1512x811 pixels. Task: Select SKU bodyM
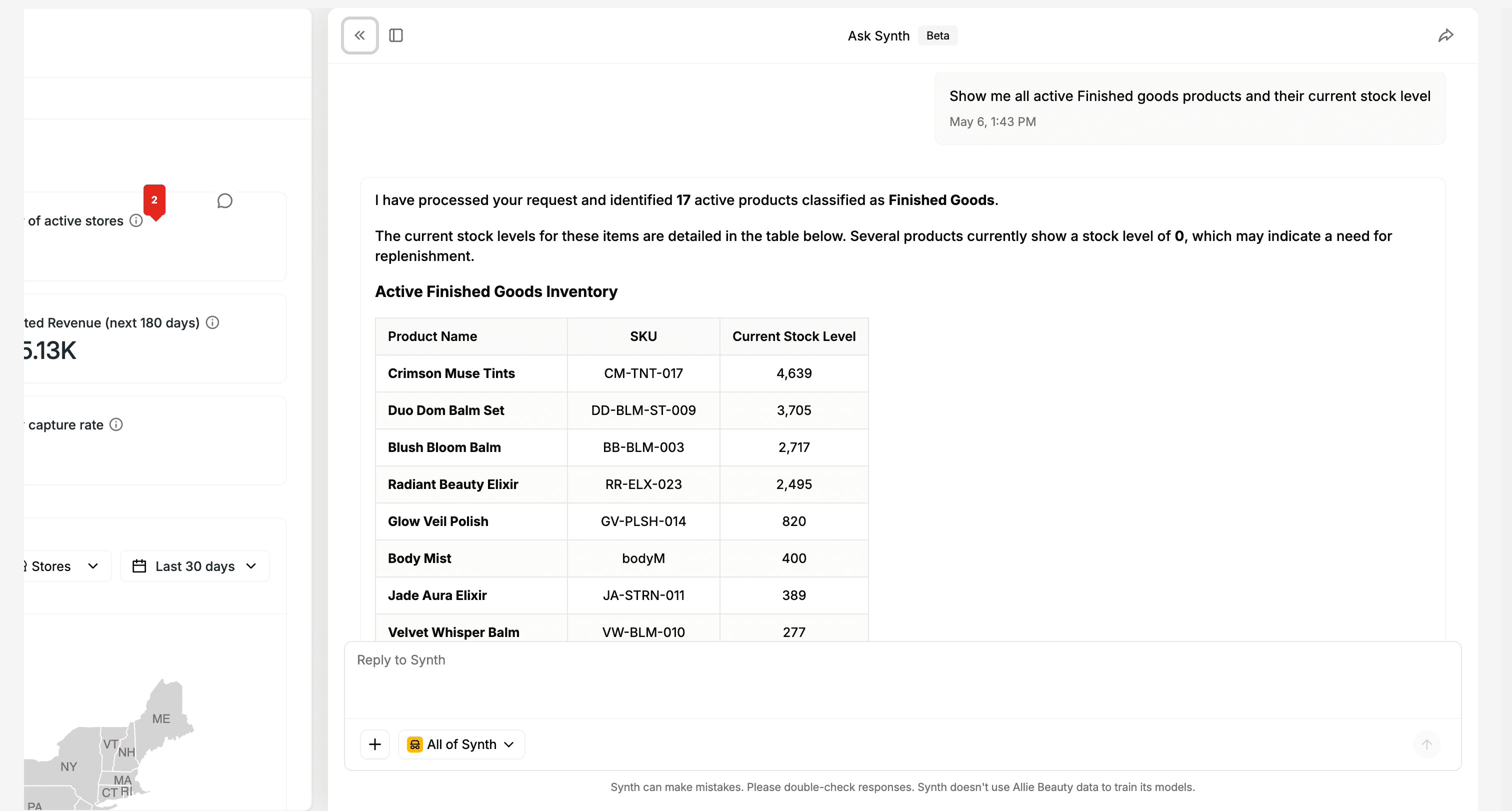point(643,558)
